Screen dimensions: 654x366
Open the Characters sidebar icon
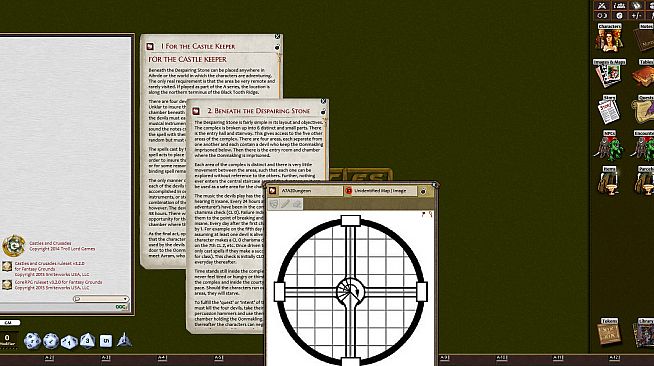click(609, 39)
